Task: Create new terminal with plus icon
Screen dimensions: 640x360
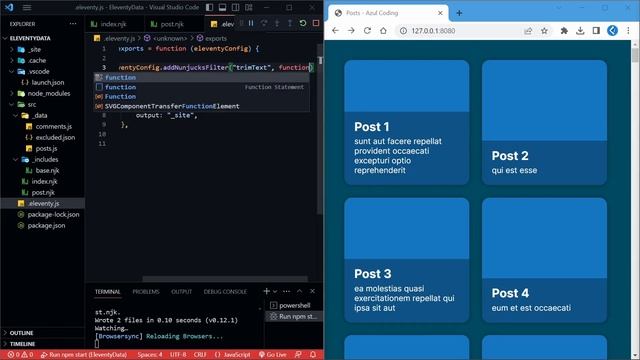Action: [x=267, y=291]
